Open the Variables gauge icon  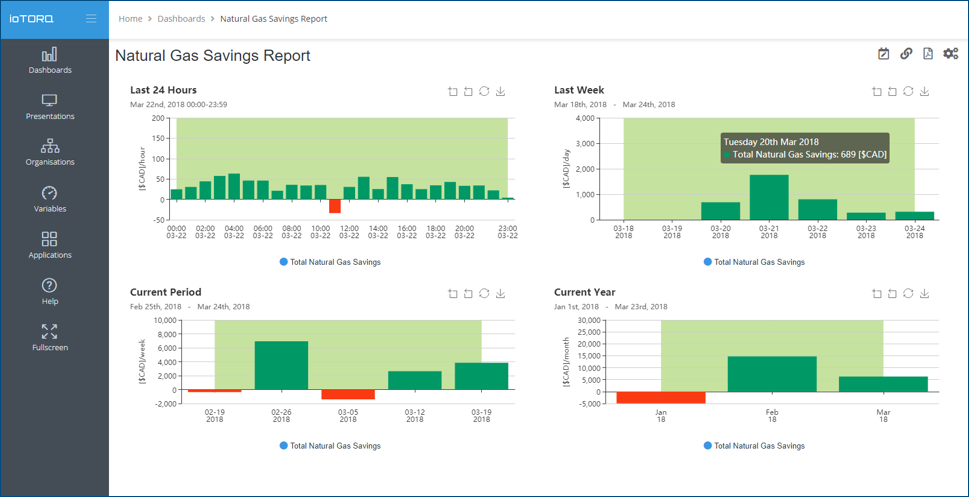click(x=50, y=192)
